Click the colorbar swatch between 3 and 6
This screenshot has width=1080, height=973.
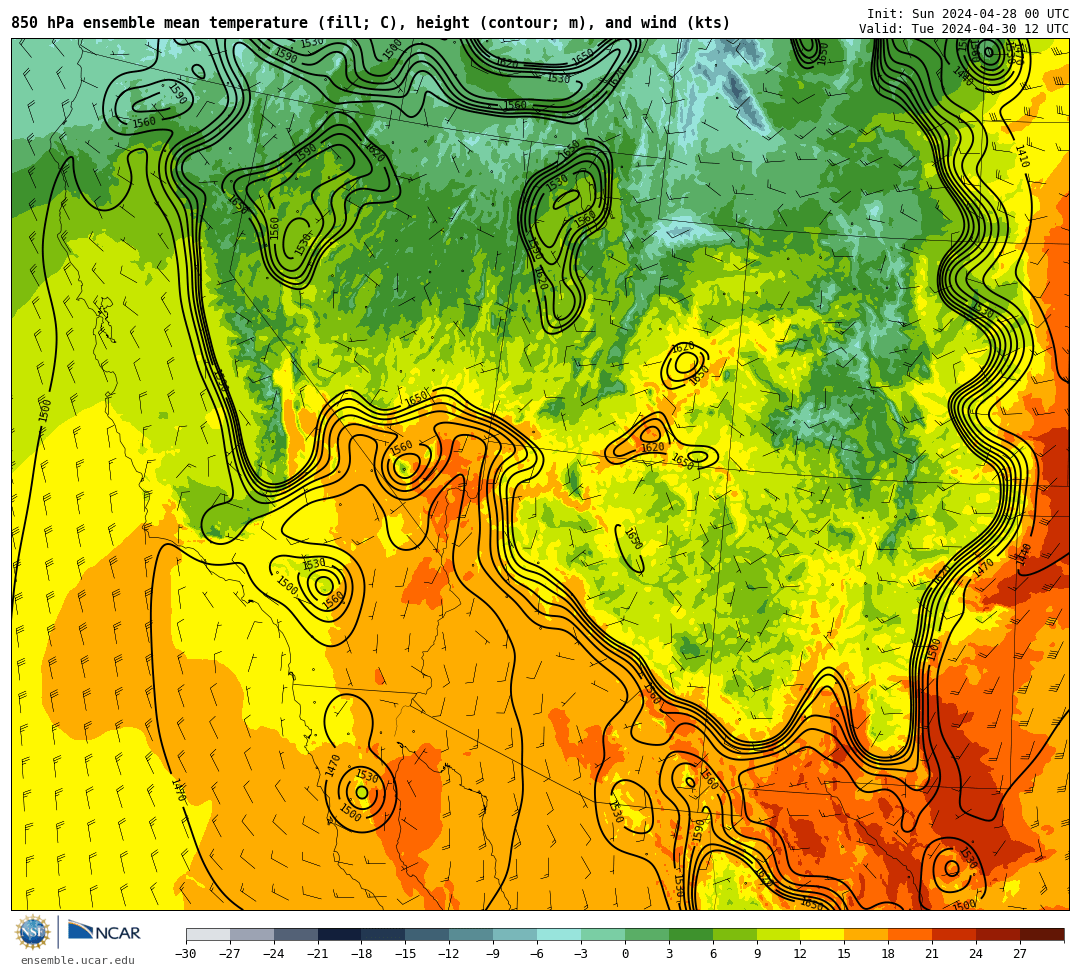click(x=691, y=934)
